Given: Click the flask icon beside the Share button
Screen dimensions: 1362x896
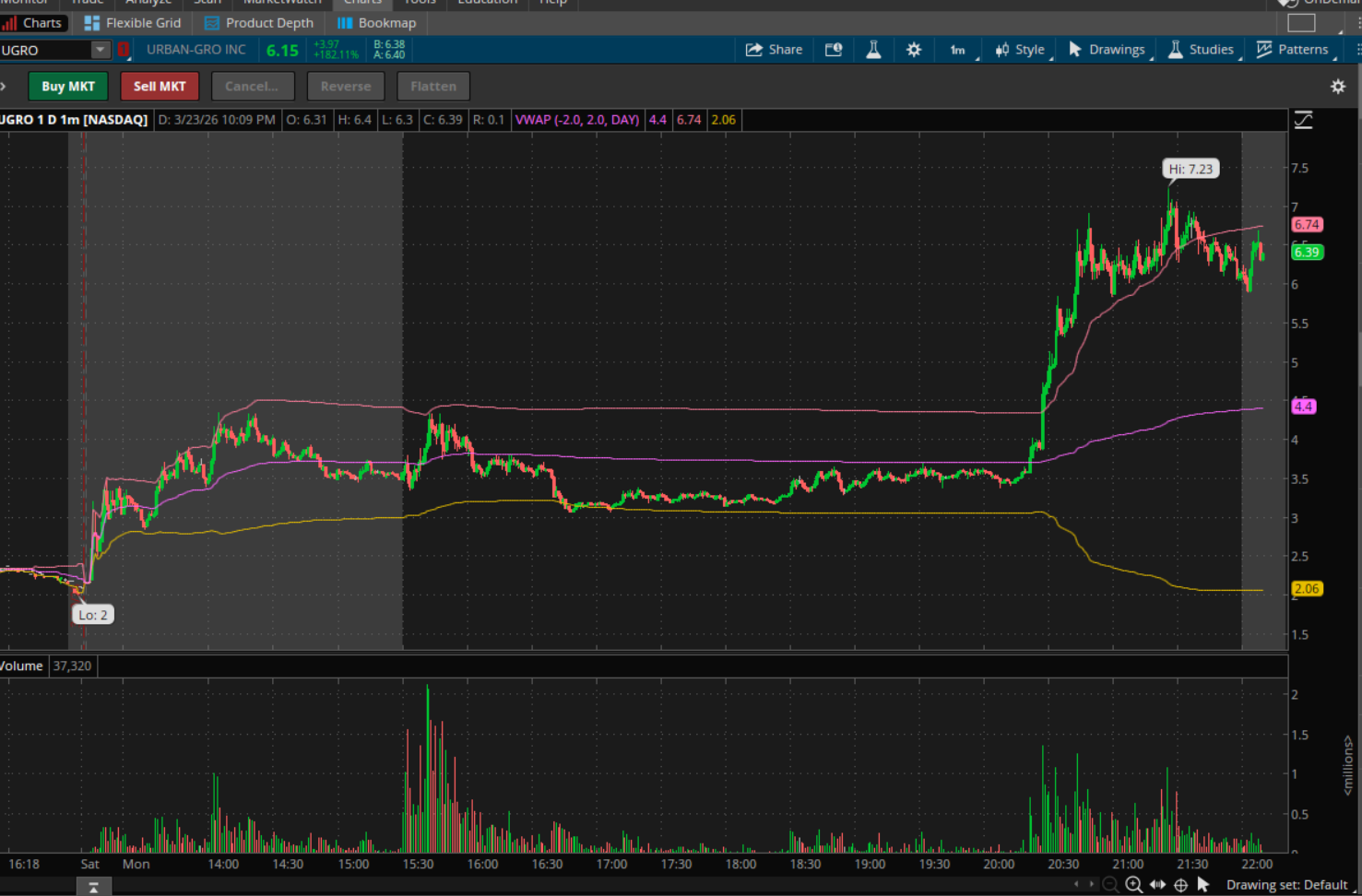Looking at the screenshot, I should point(873,50).
